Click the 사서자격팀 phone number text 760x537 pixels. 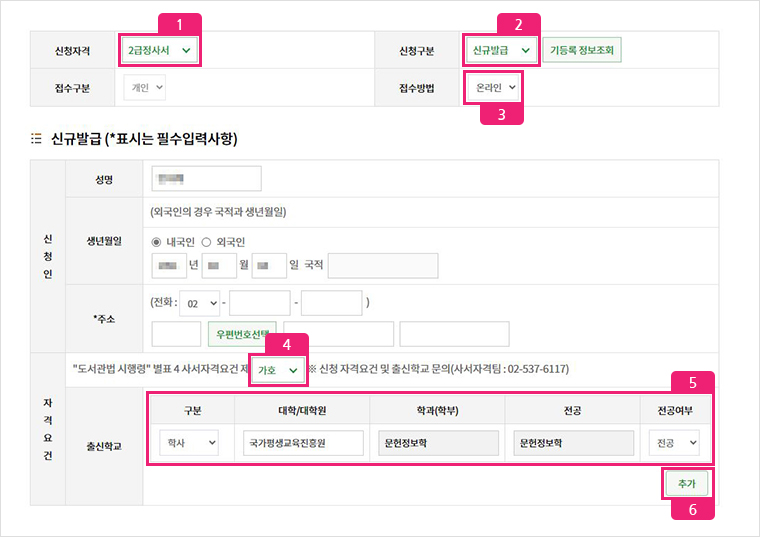click(x=538, y=369)
